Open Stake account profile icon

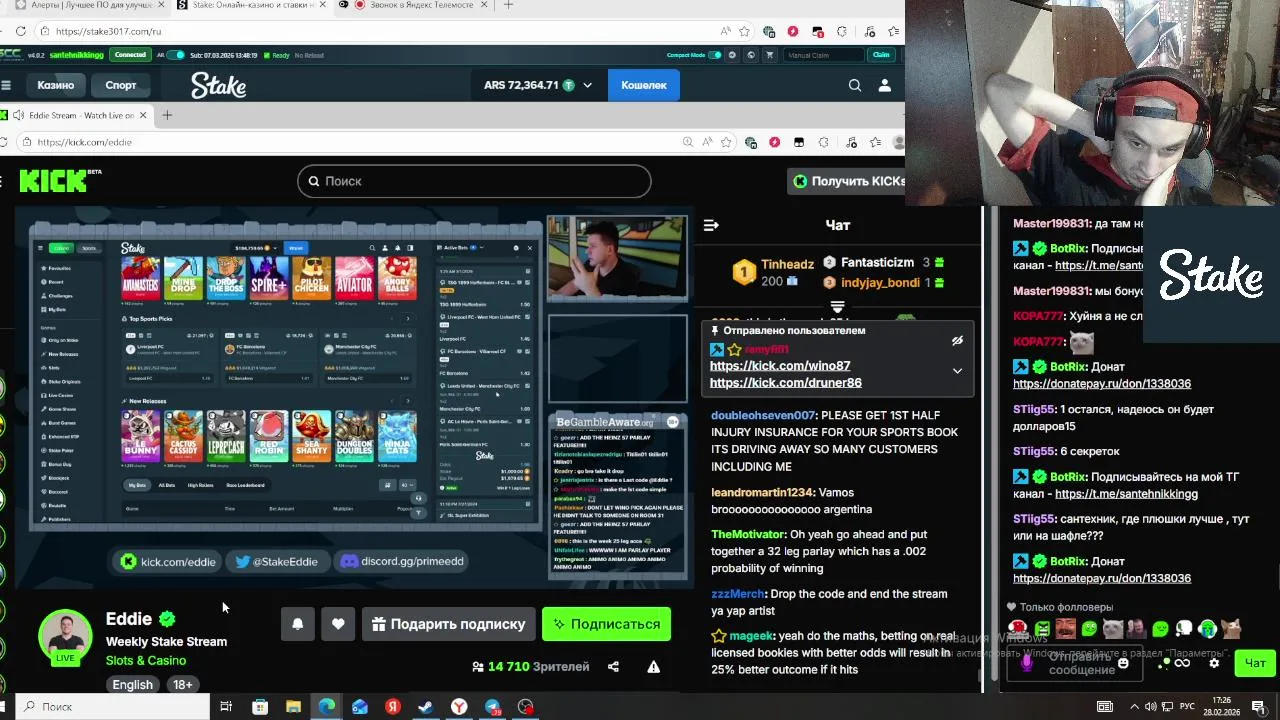coord(884,85)
